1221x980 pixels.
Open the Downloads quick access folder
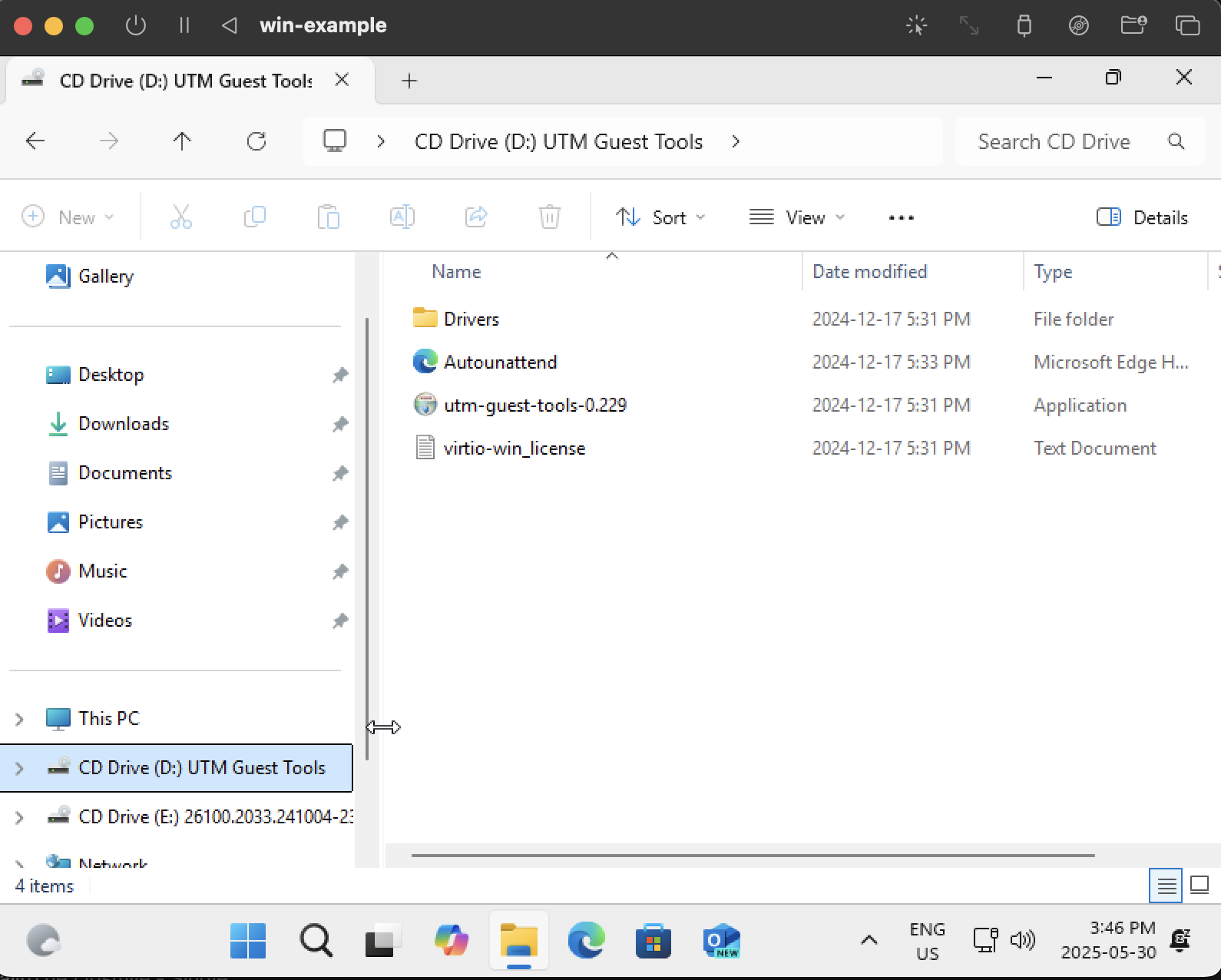124,424
